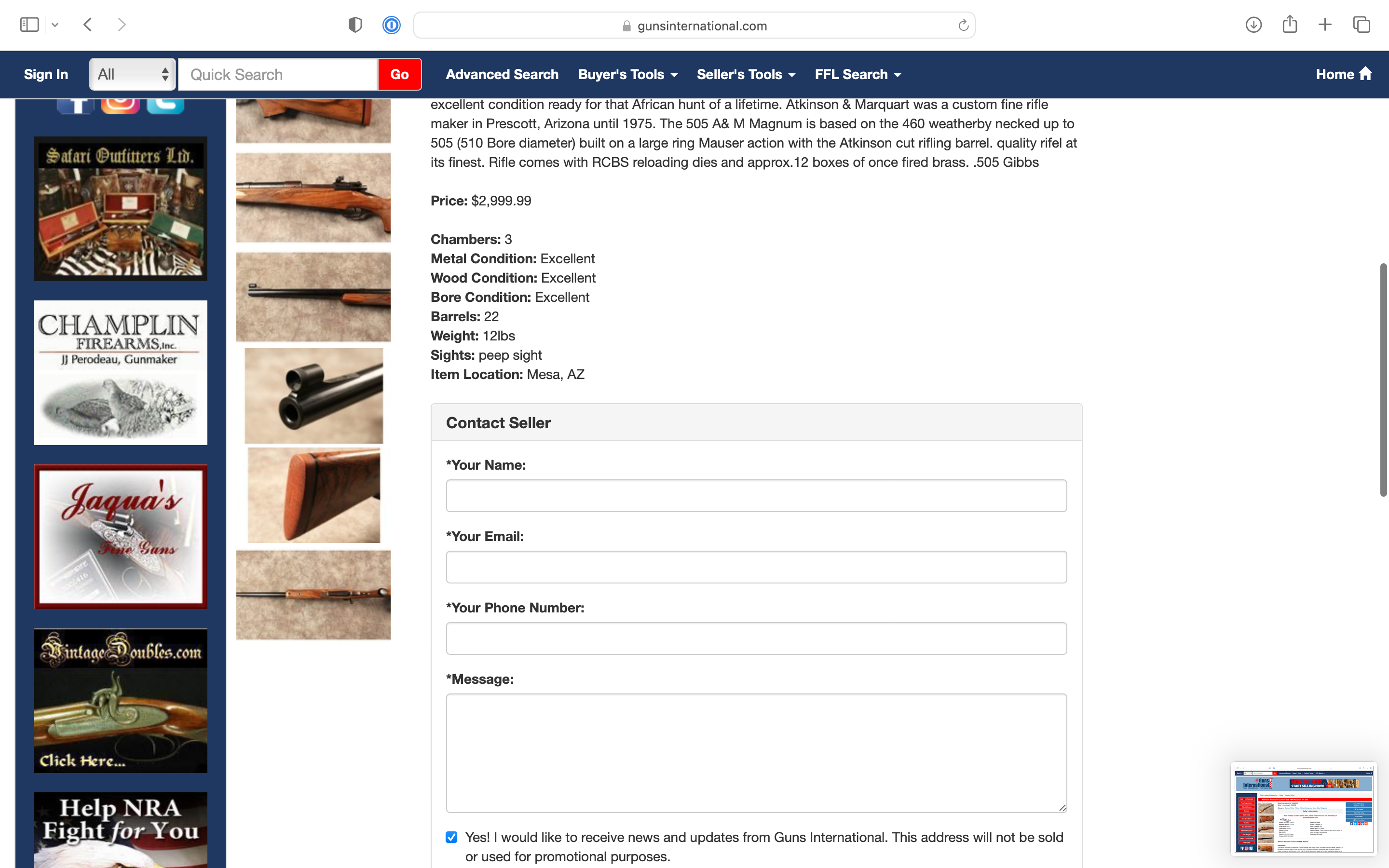Expand the Buyer's Tools menu
The image size is (1389, 868).
point(628,75)
